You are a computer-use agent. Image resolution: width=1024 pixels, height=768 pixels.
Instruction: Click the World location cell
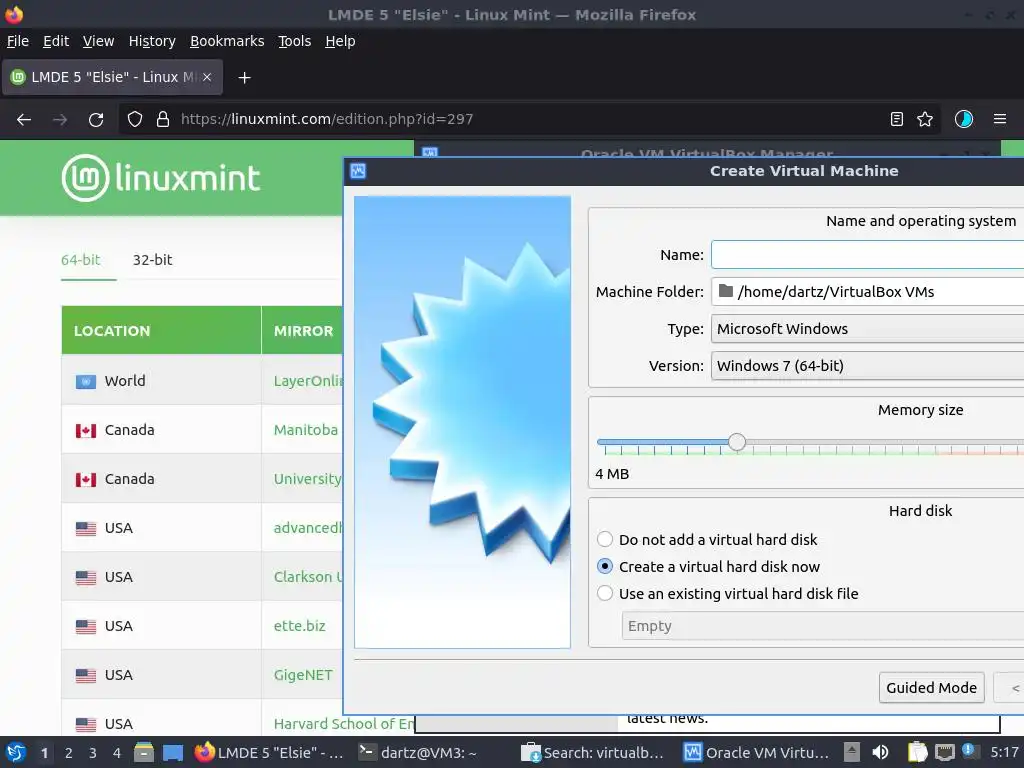161,381
